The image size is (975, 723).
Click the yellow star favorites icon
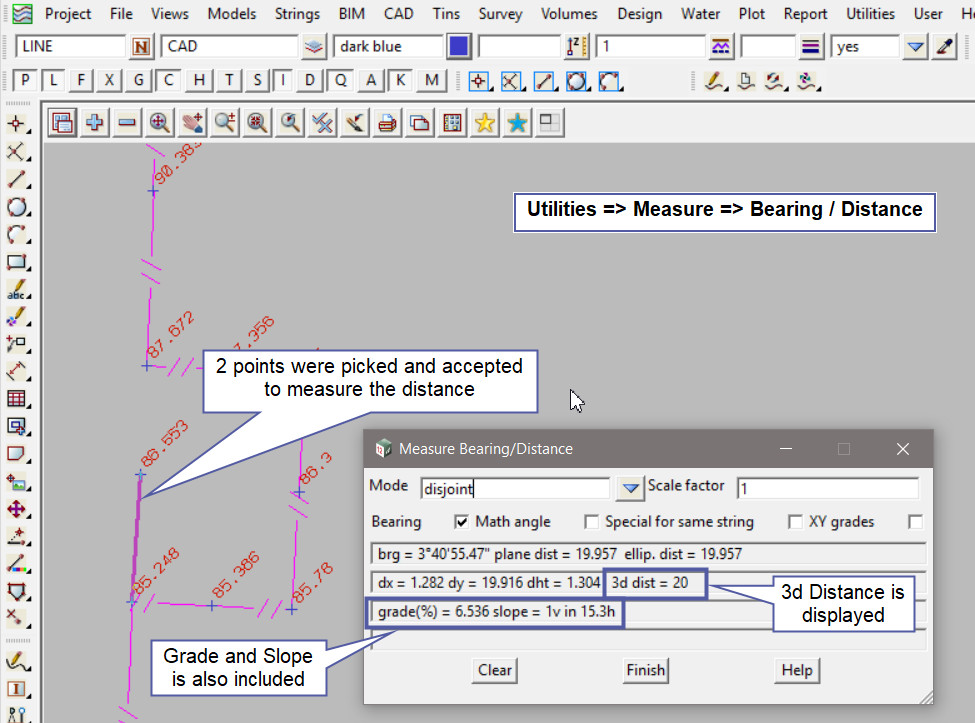point(485,122)
